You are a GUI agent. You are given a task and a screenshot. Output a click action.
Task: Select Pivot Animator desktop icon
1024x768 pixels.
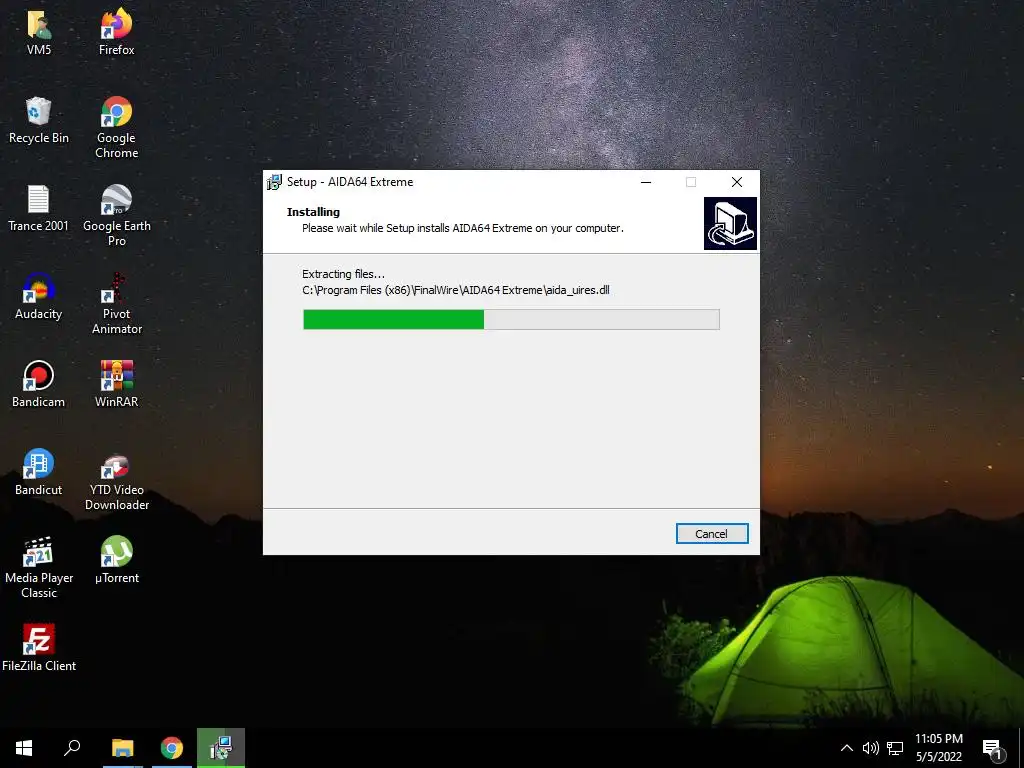click(x=116, y=304)
